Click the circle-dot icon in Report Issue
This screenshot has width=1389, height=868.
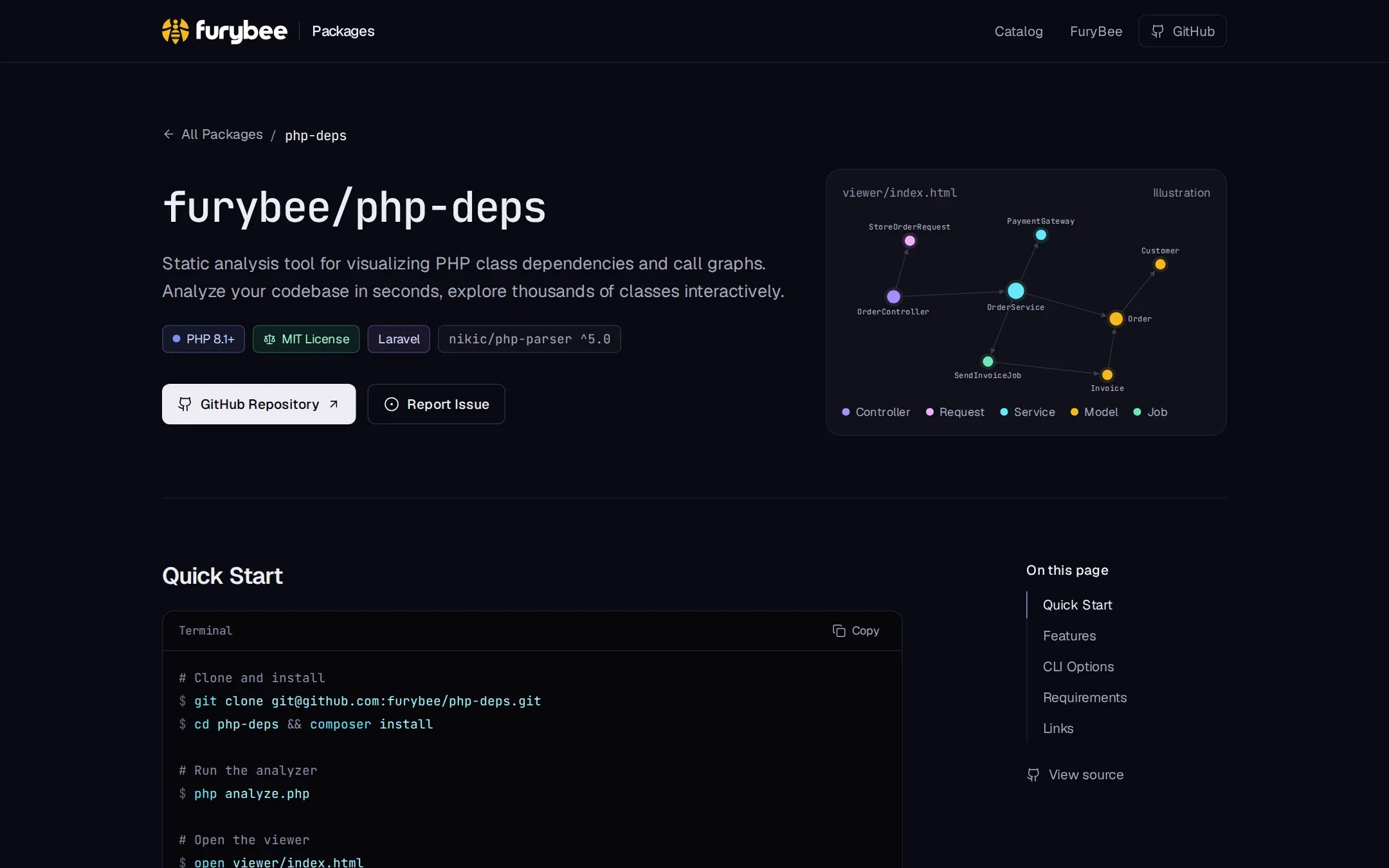coord(391,404)
